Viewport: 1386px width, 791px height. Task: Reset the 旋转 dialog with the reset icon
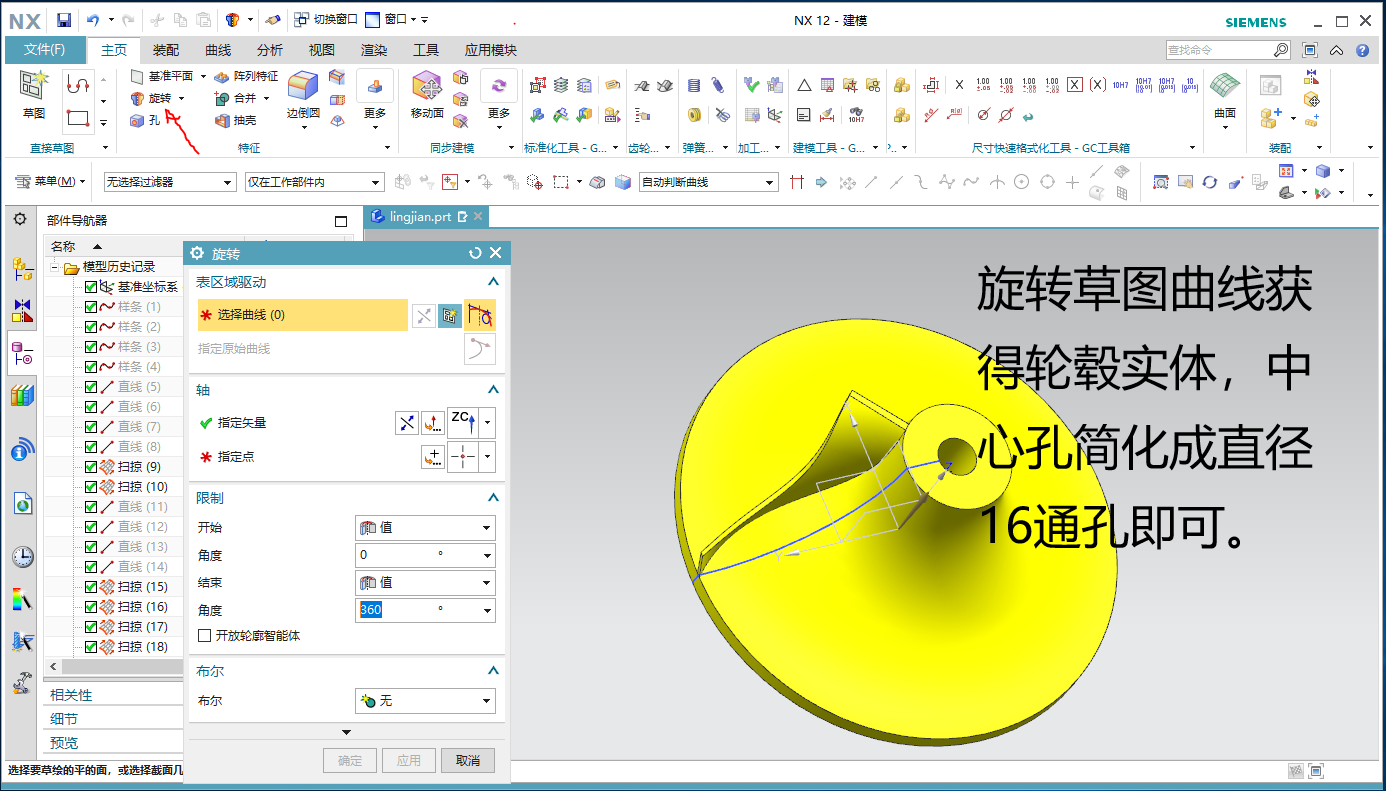pyautogui.click(x=475, y=254)
